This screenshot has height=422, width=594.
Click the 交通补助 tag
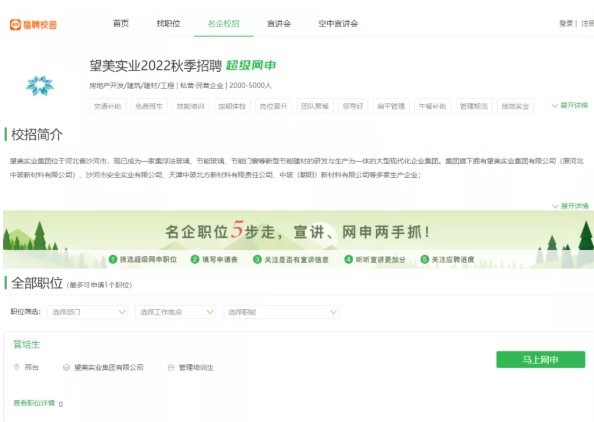click(x=108, y=106)
